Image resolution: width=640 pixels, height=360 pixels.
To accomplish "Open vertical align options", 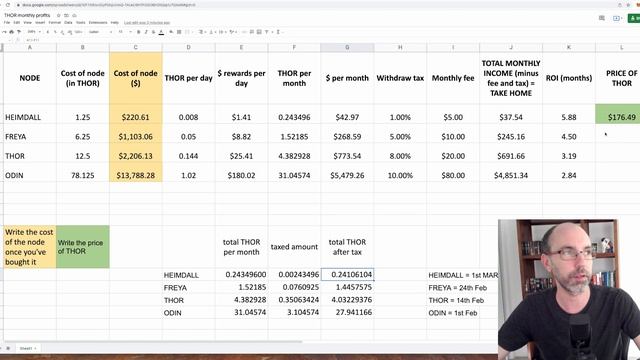I will (212, 32).
